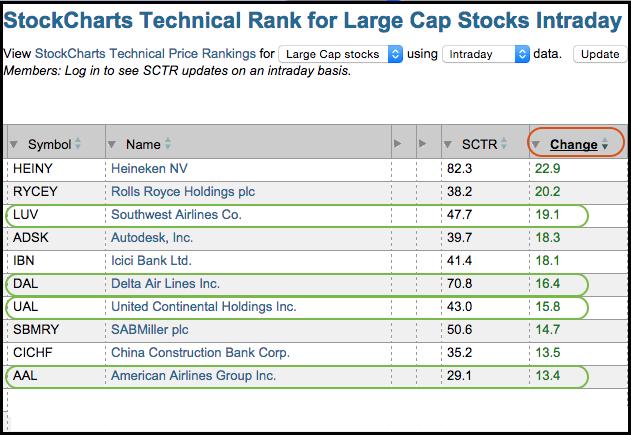Open the Change column filter triangle

pyautogui.click(x=536, y=145)
